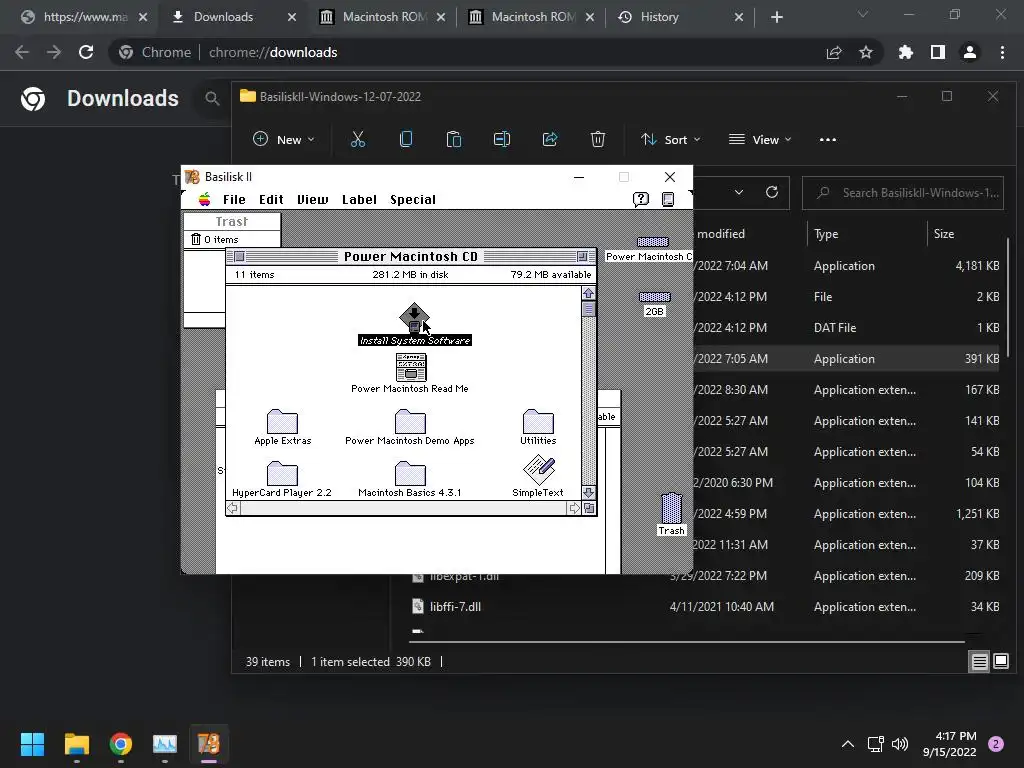
Task: Open File Explorer from the taskbar
Action: tap(76, 744)
